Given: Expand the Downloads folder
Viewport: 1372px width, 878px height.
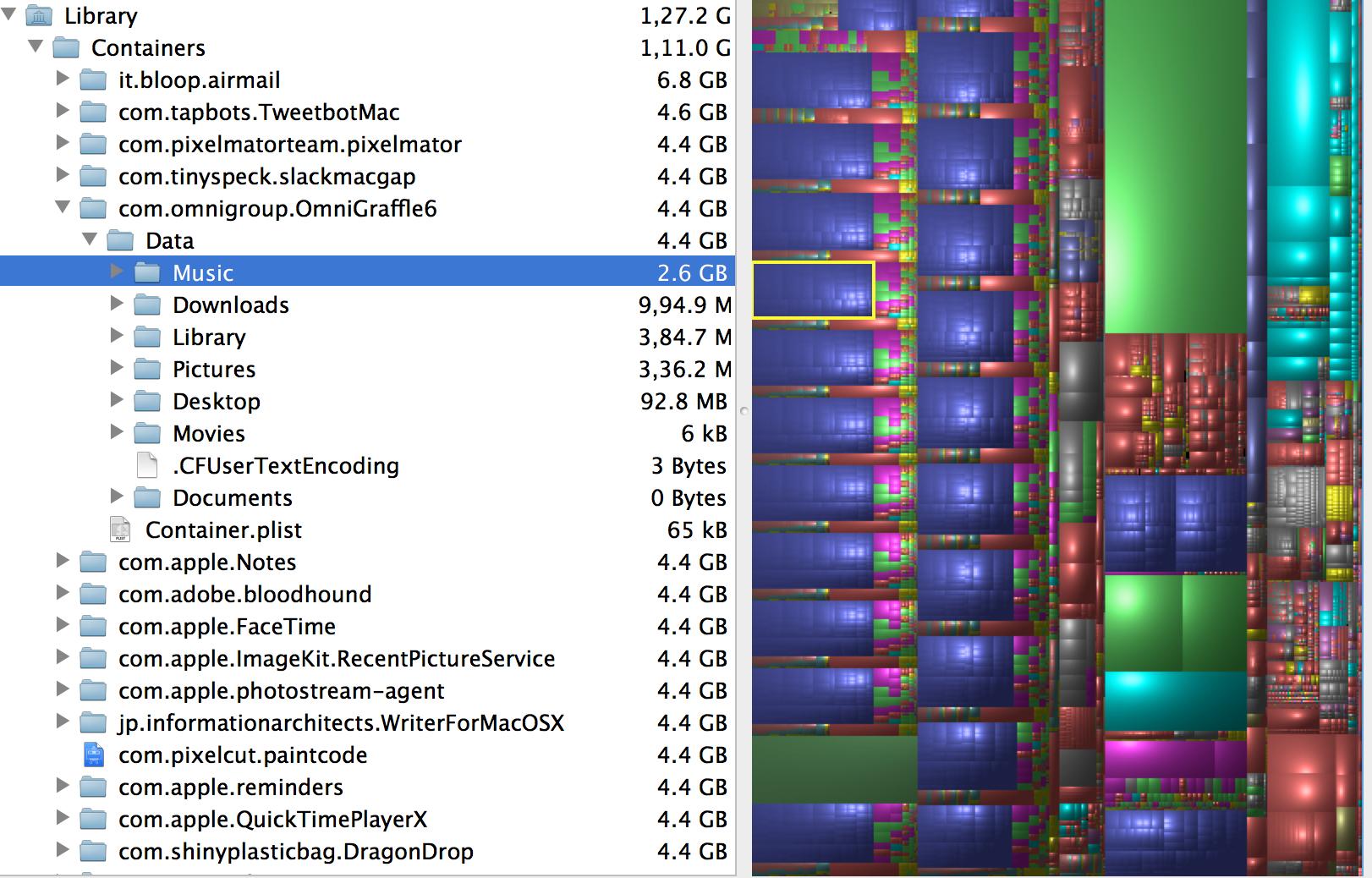Looking at the screenshot, I should pos(117,305).
